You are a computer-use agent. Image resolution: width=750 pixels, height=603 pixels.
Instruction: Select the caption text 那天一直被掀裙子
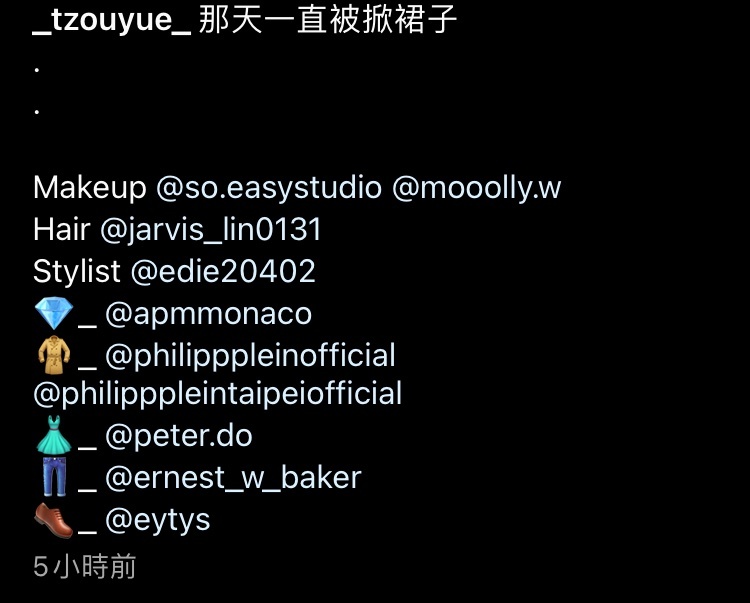click(328, 20)
